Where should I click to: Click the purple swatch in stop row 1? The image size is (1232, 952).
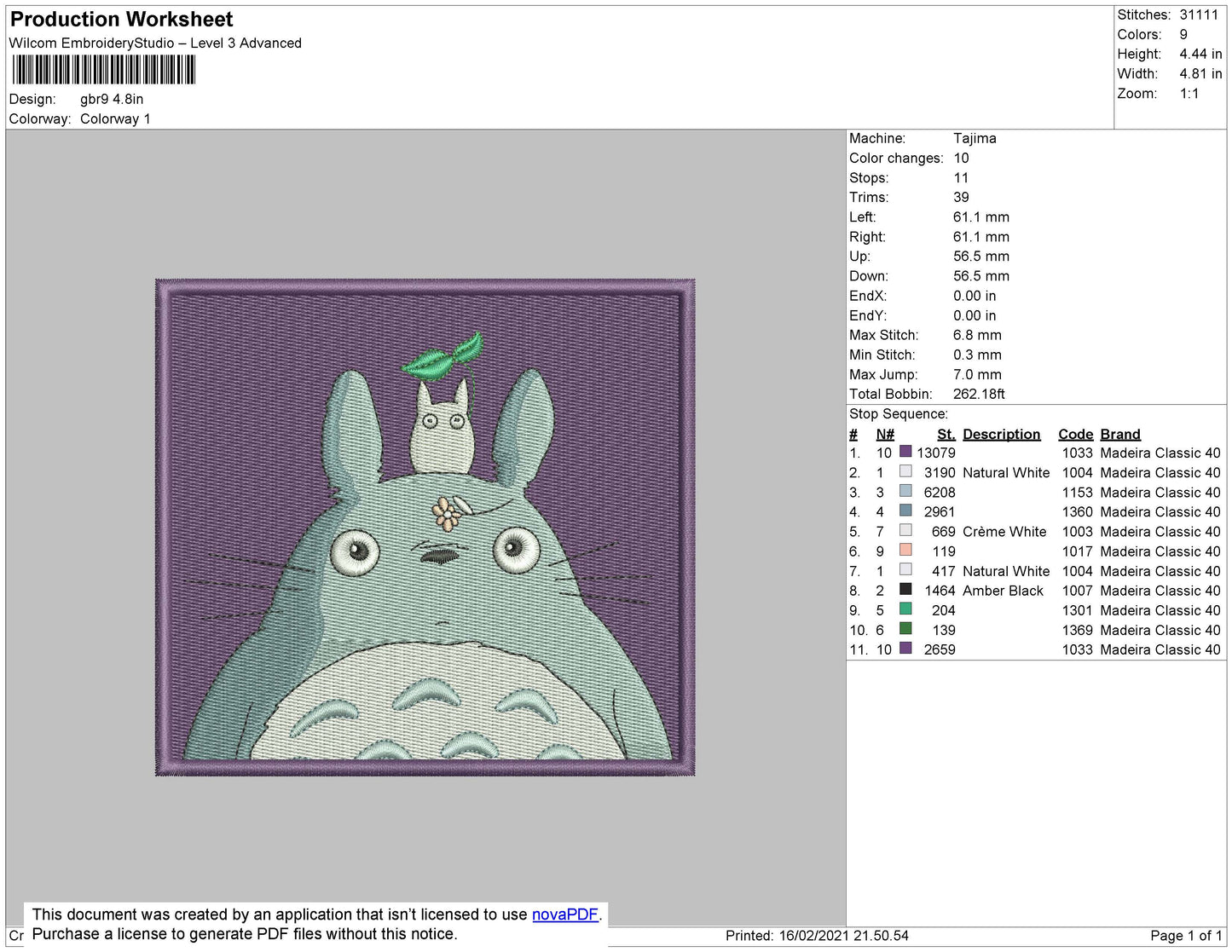(905, 453)
